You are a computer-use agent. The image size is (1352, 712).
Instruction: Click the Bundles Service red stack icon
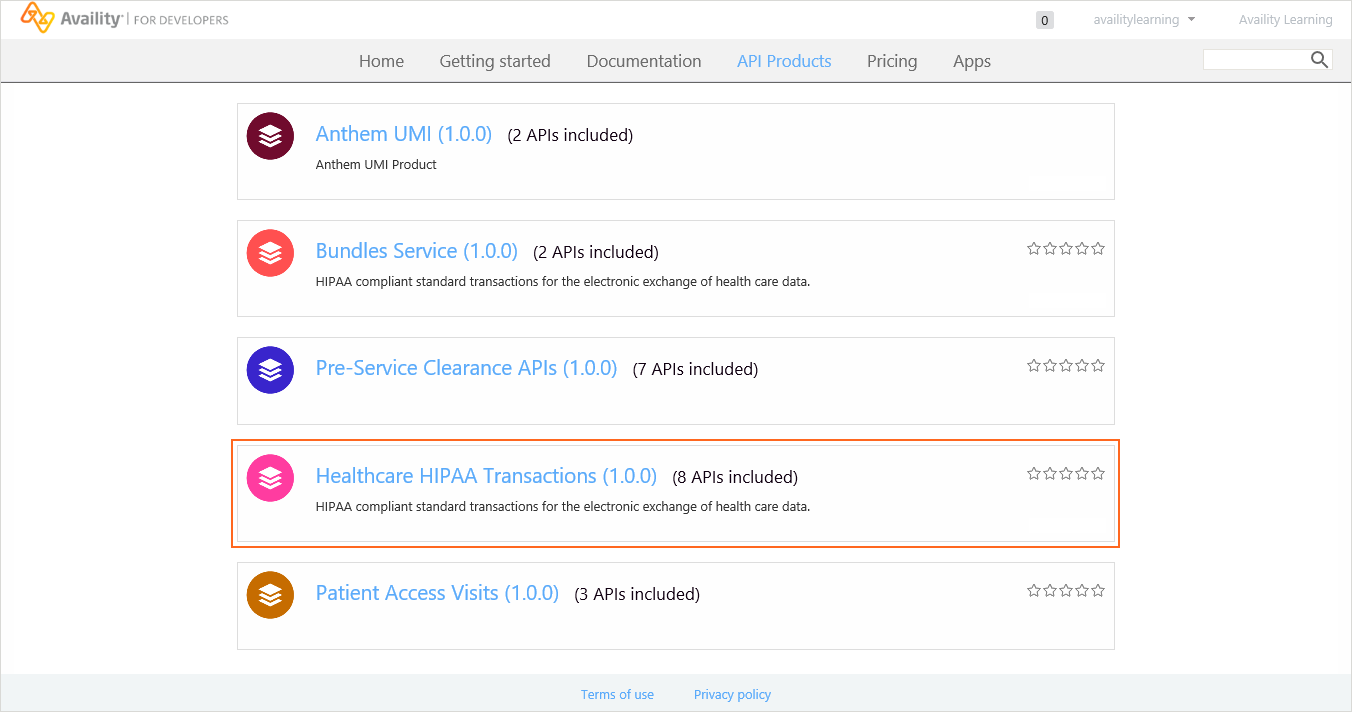(270, 253)
